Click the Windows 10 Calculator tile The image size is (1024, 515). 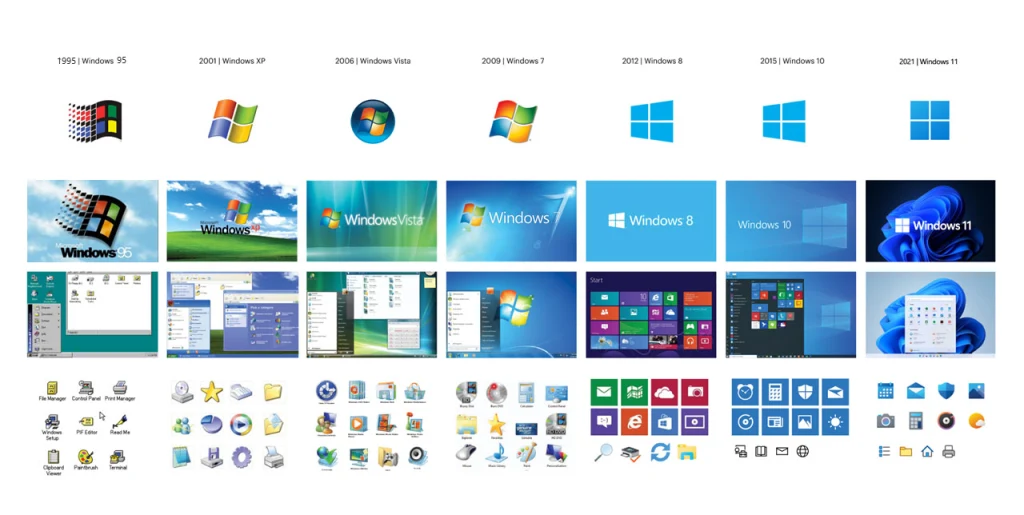tap(775, 392)
